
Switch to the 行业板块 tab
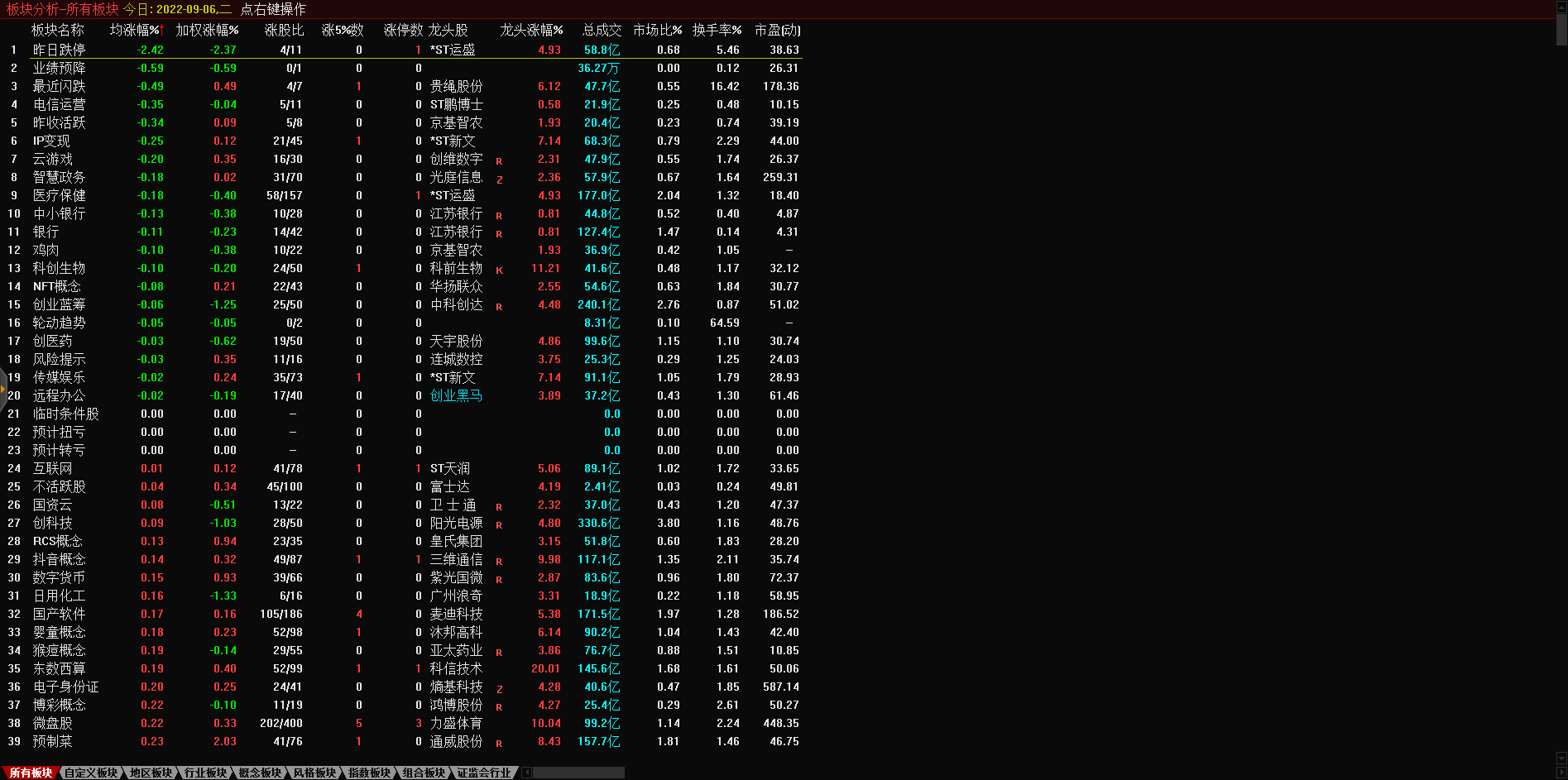205,773
